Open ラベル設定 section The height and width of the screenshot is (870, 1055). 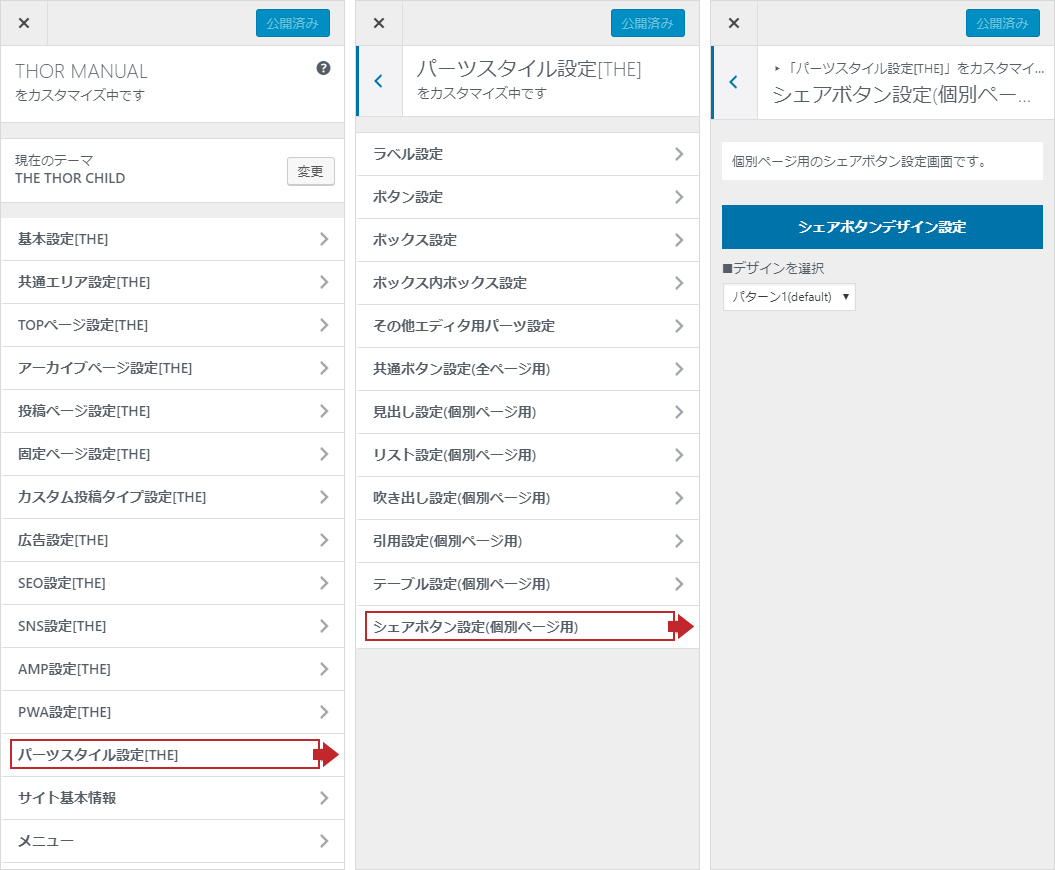coord(527,154)
